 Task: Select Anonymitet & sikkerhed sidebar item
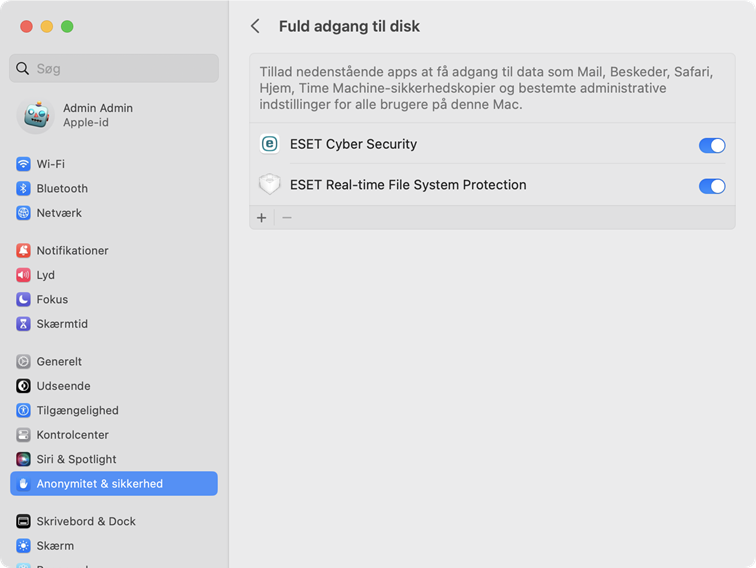(x=114, y=484)
